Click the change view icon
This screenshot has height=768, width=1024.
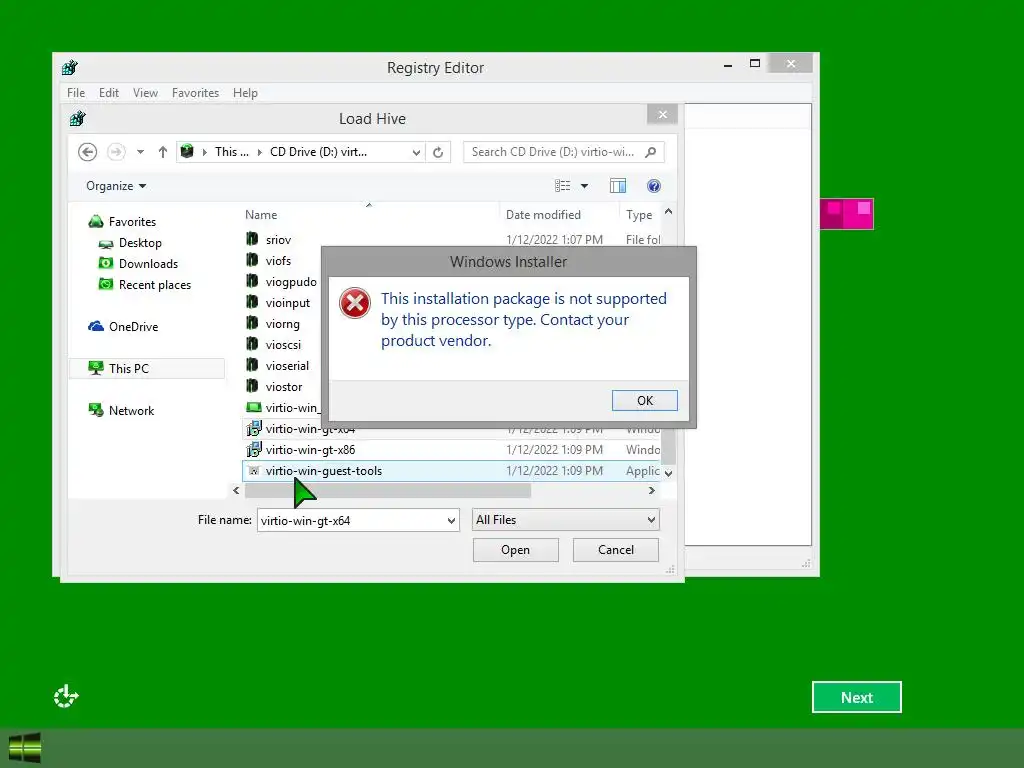(562, 186)
